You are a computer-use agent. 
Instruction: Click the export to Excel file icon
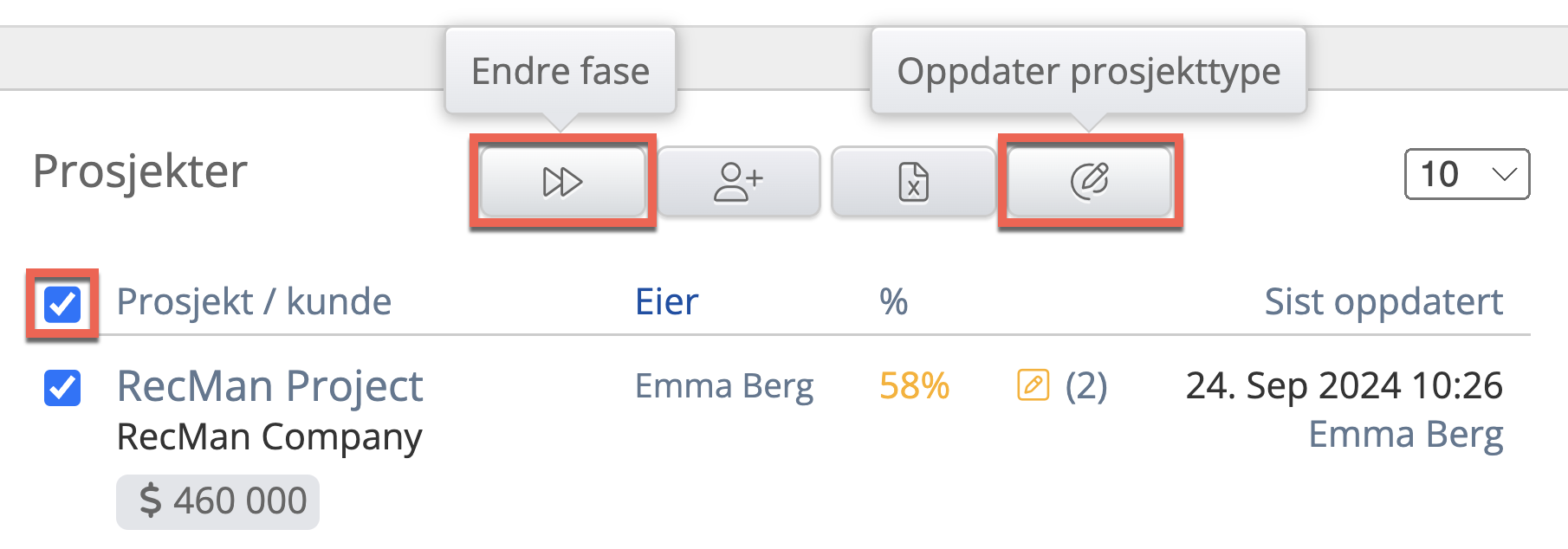tap(913, 182)
